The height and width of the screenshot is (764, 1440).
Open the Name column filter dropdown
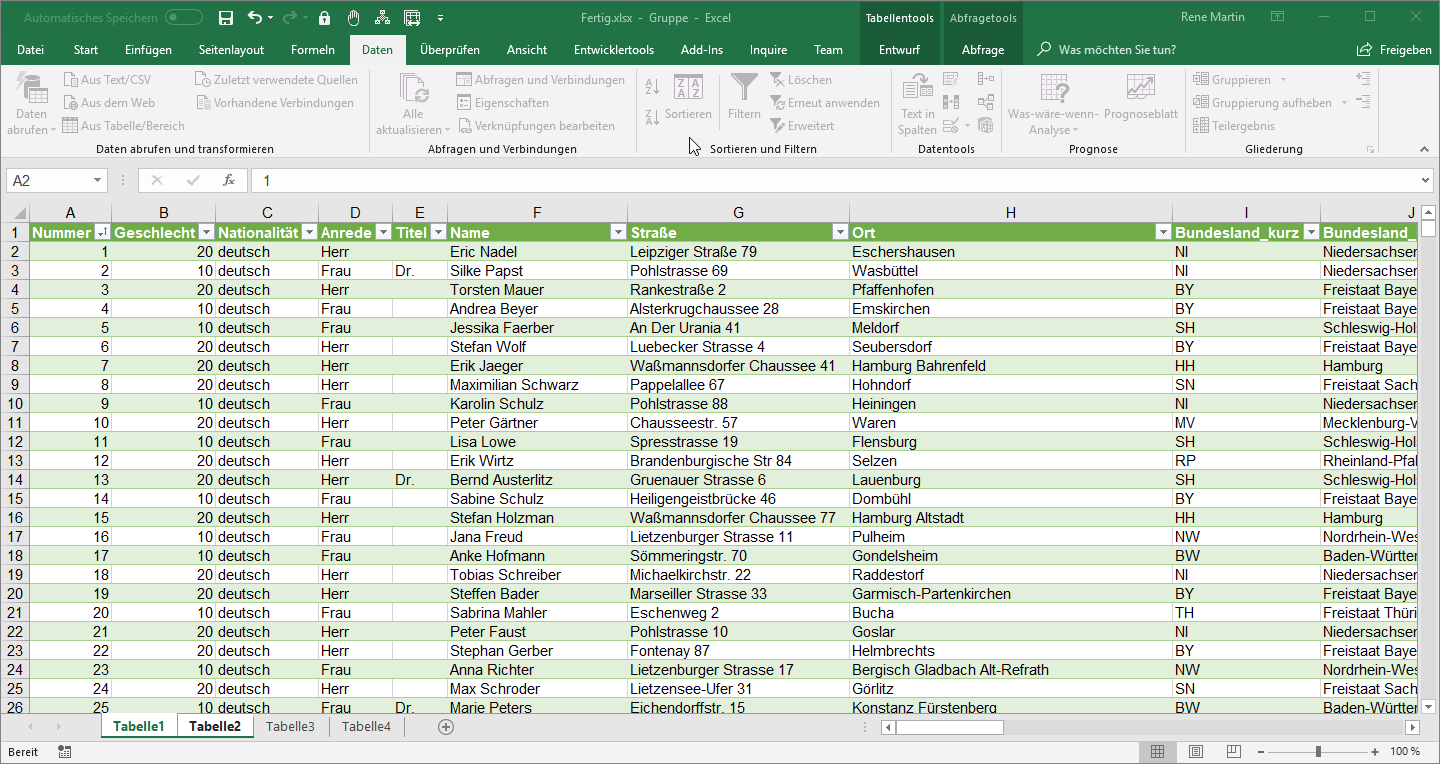[x=617, y=232]
